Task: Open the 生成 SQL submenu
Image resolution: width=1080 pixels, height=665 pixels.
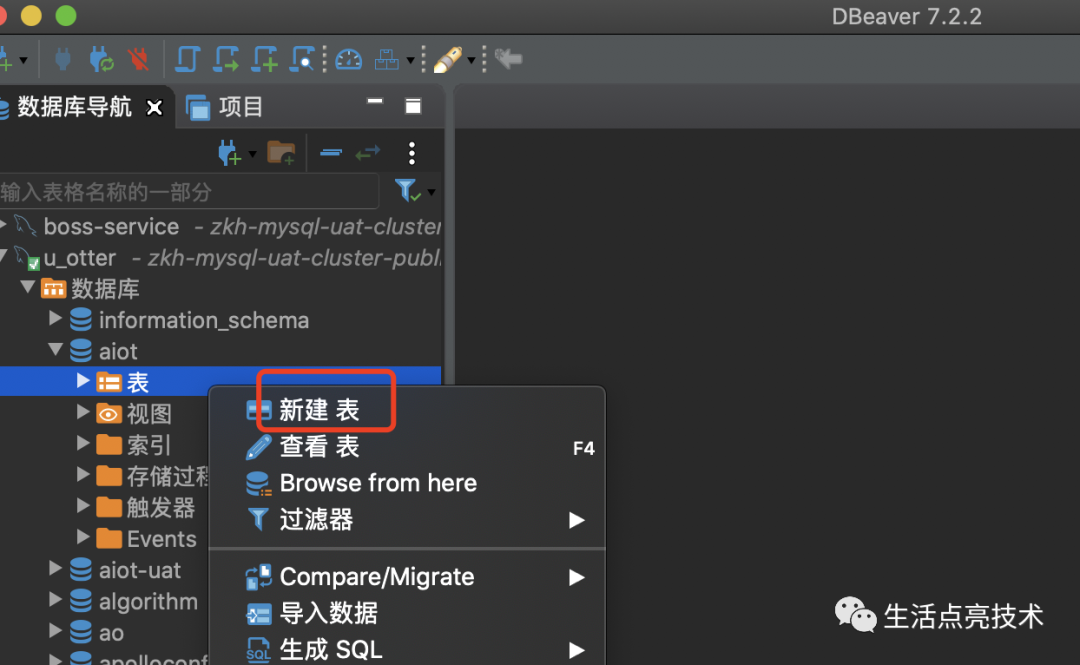Action: pyautogui.click(x=407, y=649)
